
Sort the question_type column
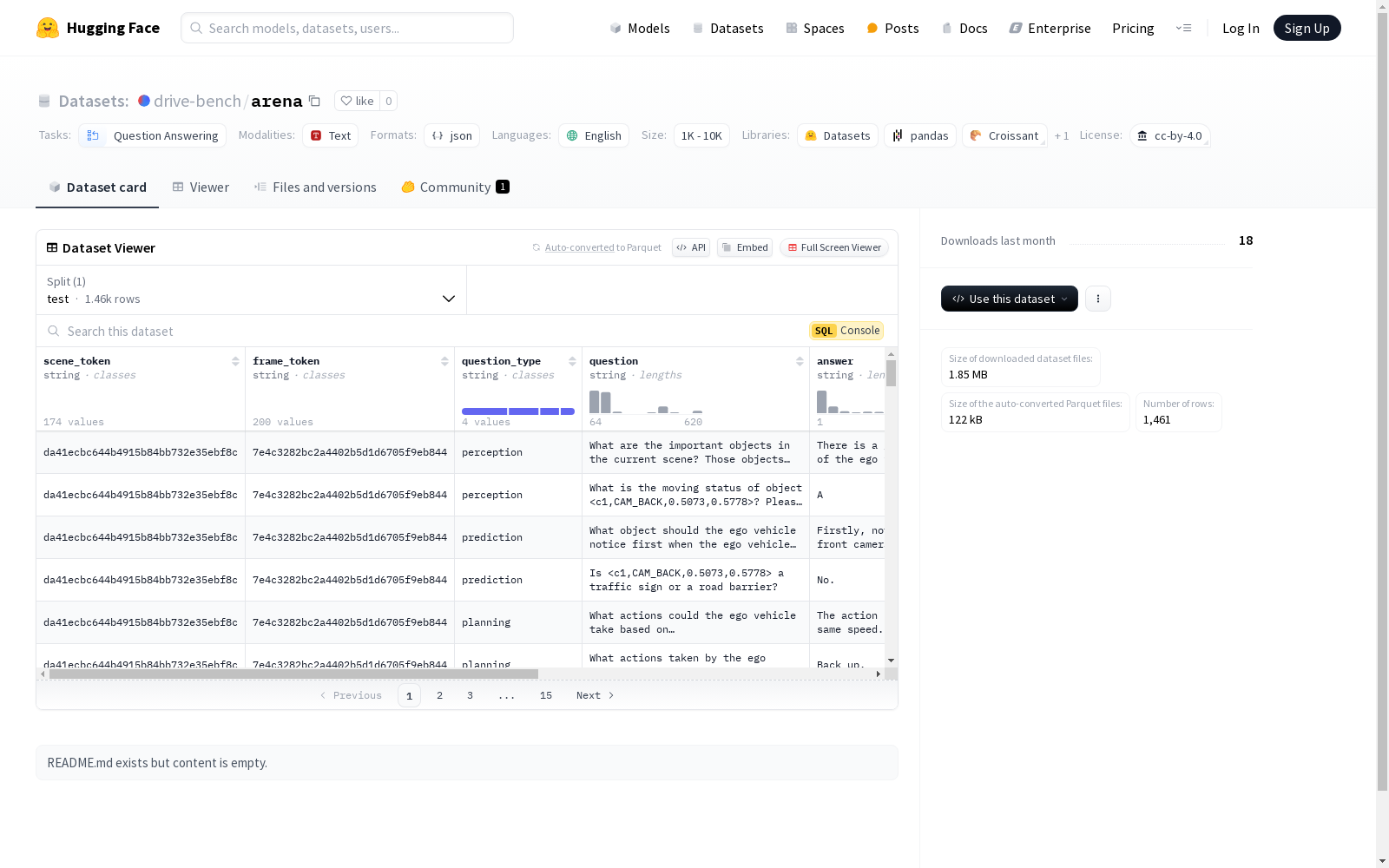point(572,361)
